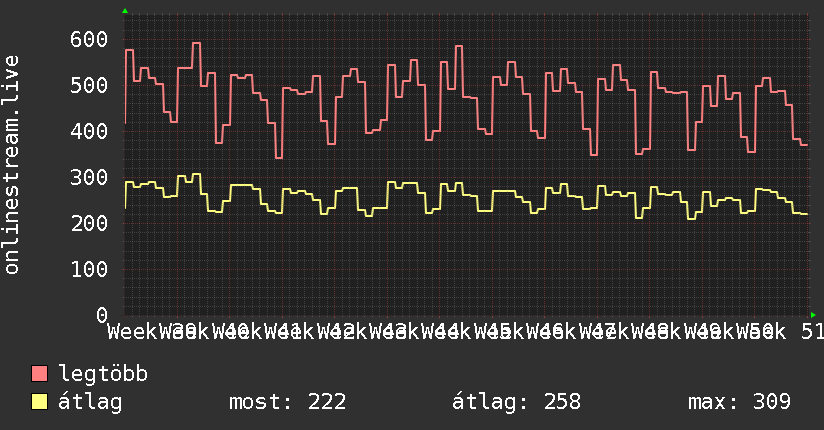Click the onlinestream.live vertical axis title
Screen dimensions: 824x430
point(11,165)
